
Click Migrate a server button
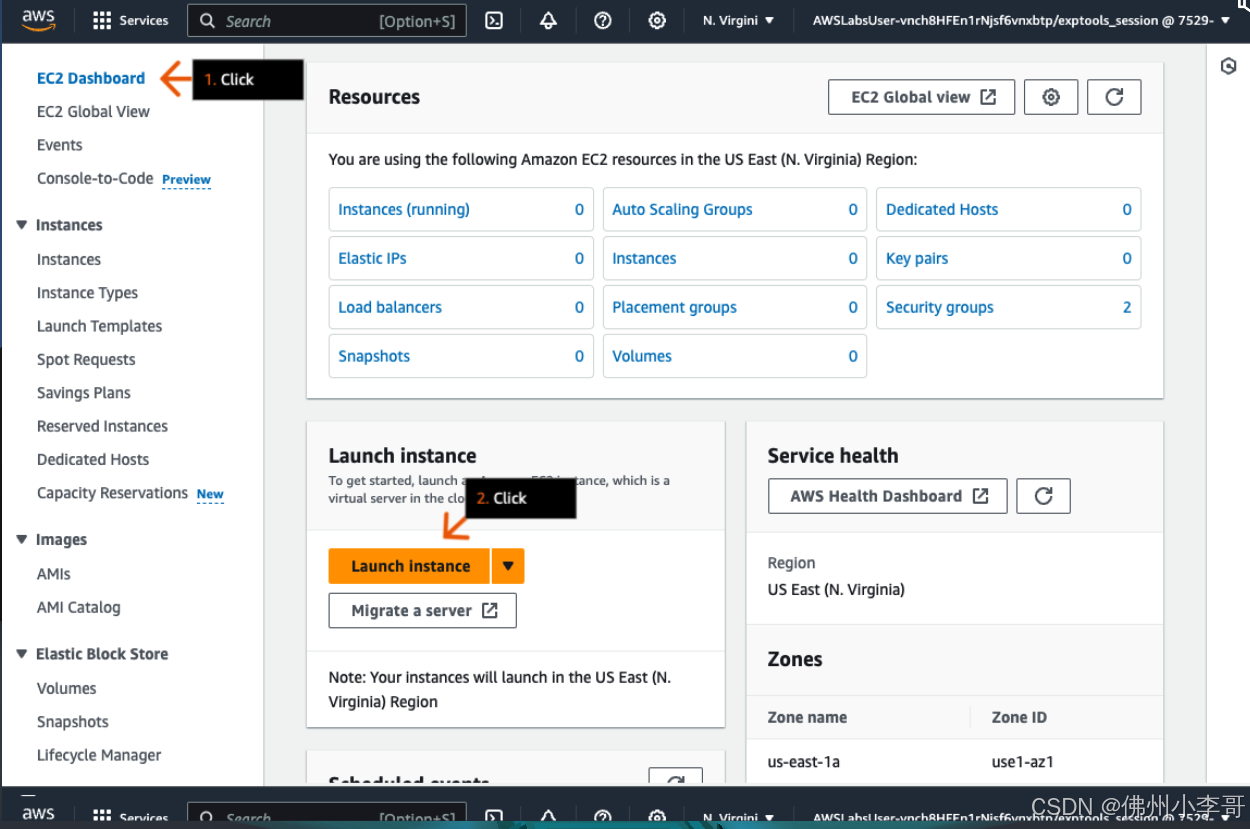422,611
